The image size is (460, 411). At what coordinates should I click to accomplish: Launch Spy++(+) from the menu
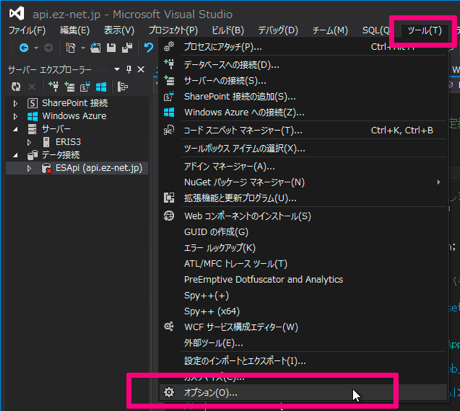pyautogui.click(x=303, y=295)
